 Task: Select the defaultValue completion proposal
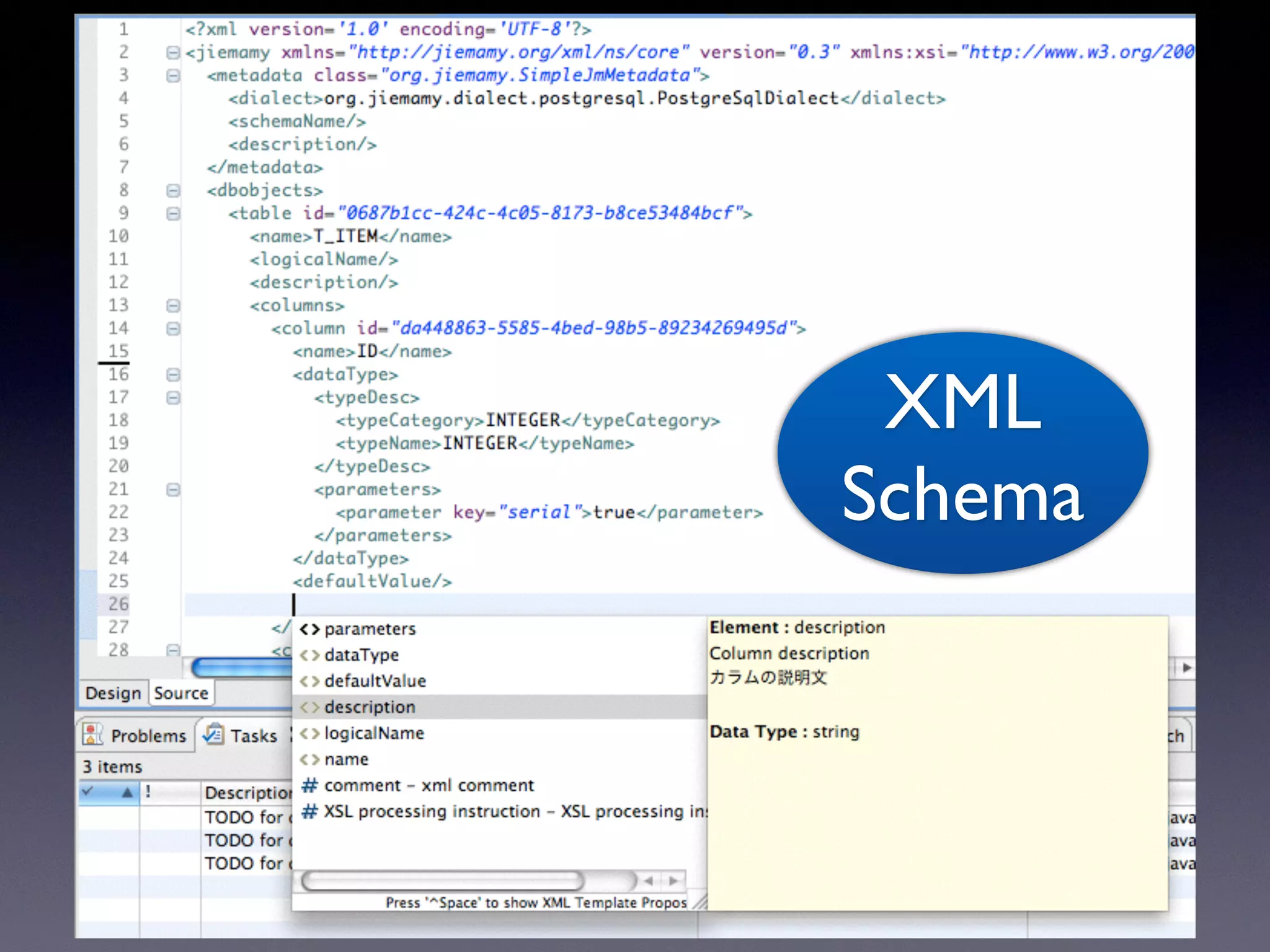(x=500, y=681)
